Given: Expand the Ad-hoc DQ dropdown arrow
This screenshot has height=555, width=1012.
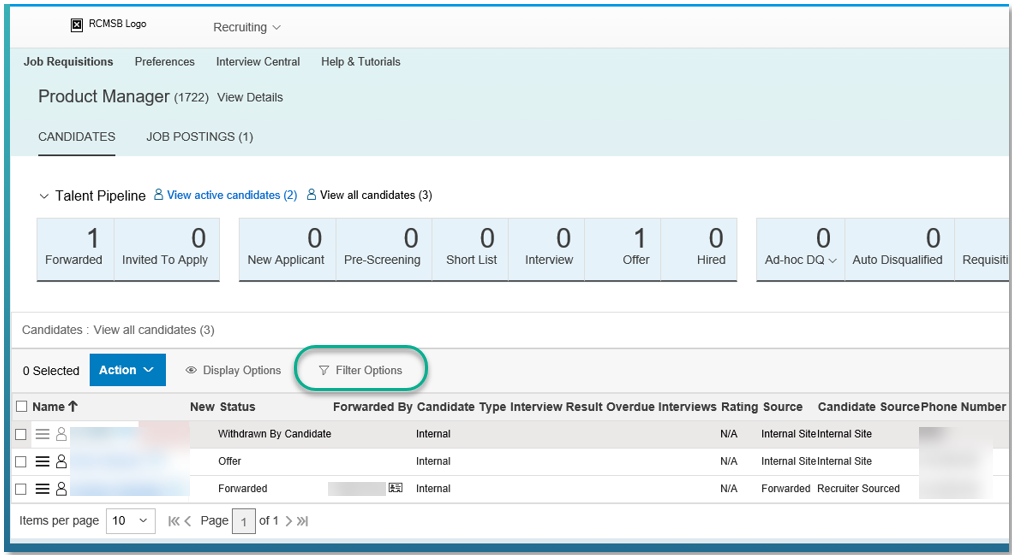Looking at the screenshot, I should (x=833, y=261).
